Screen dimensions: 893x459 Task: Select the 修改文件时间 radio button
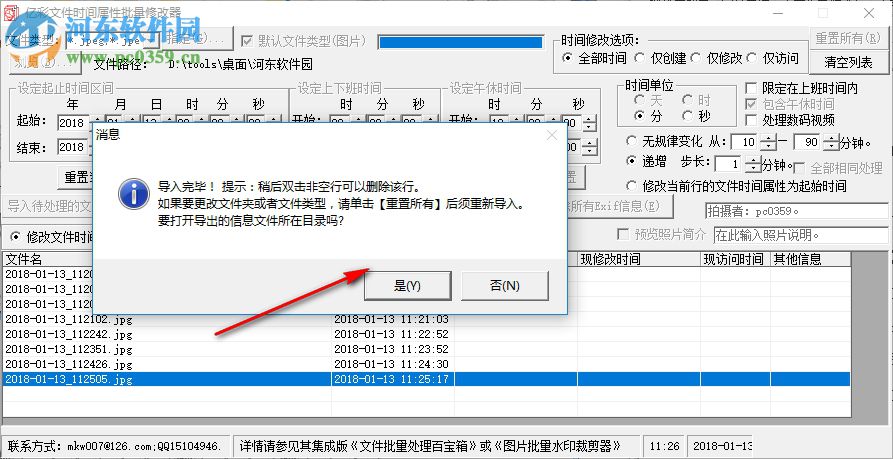point(51,236)
